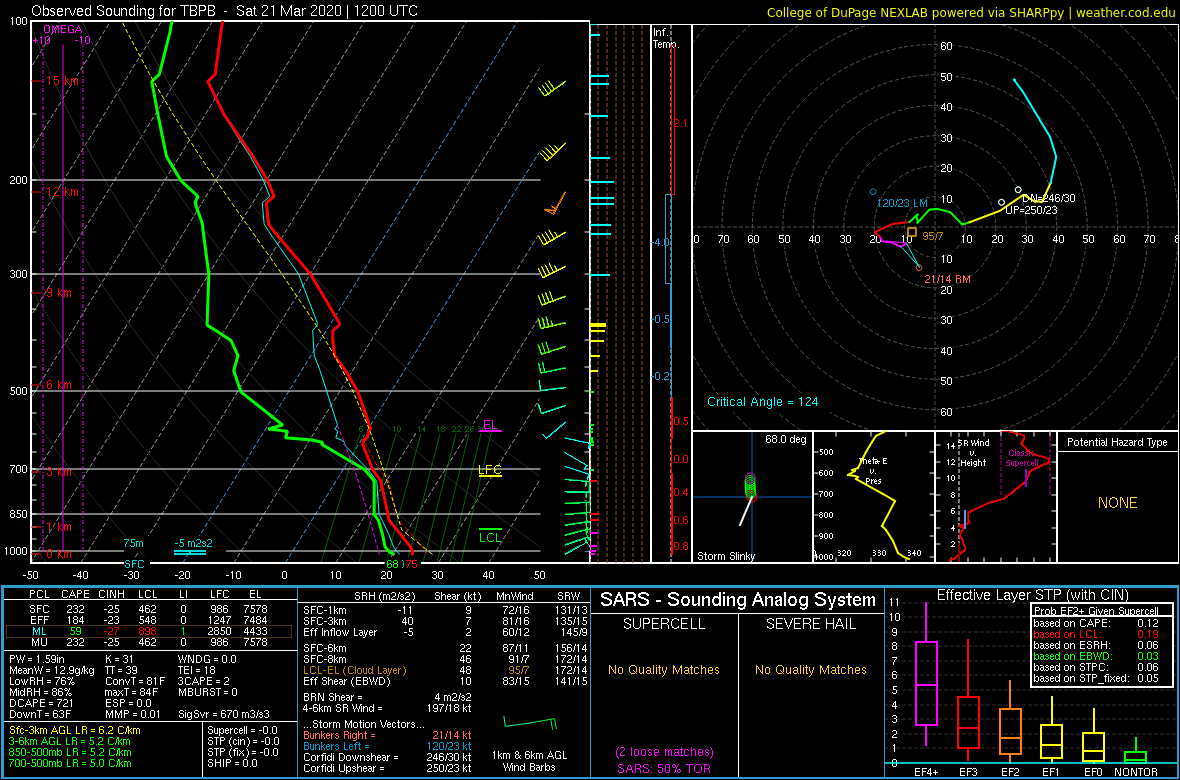The height and width of the screenshot is (780, 1180).
Task: Click the '21/14 RM' hodograph label
Action: (x=947, y=279)
